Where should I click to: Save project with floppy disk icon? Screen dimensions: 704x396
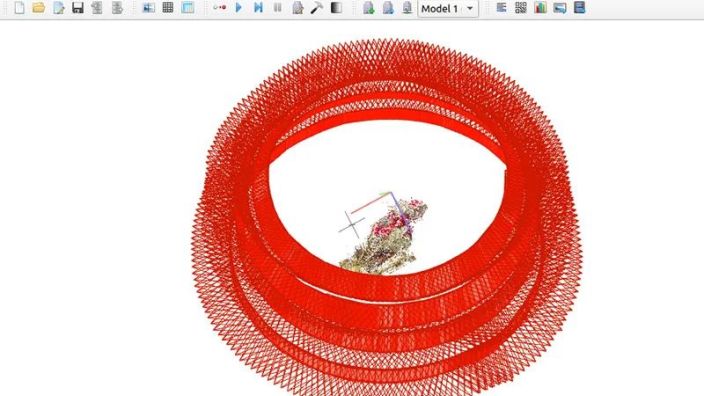(78, 8)
